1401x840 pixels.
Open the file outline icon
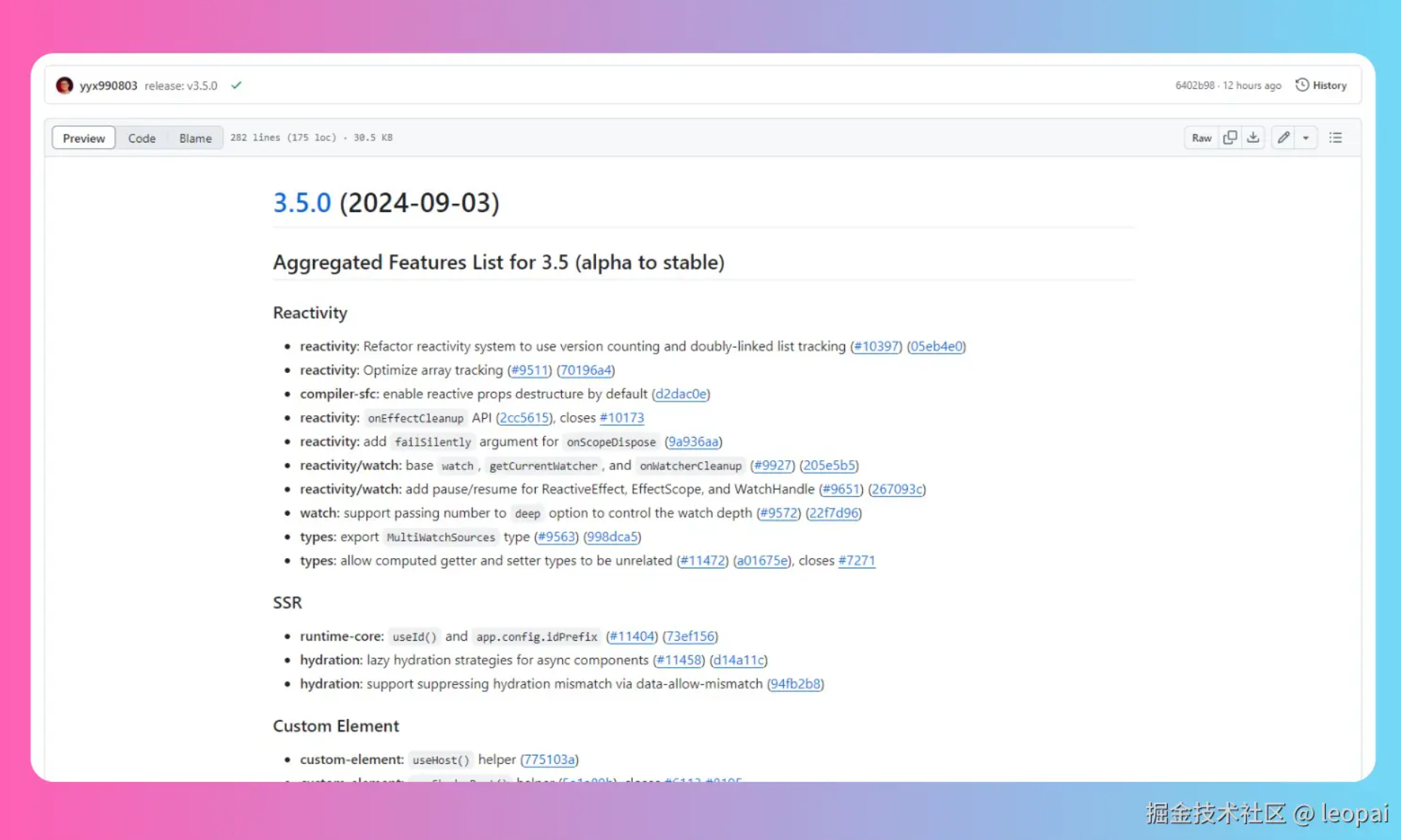coord(1336,138)
